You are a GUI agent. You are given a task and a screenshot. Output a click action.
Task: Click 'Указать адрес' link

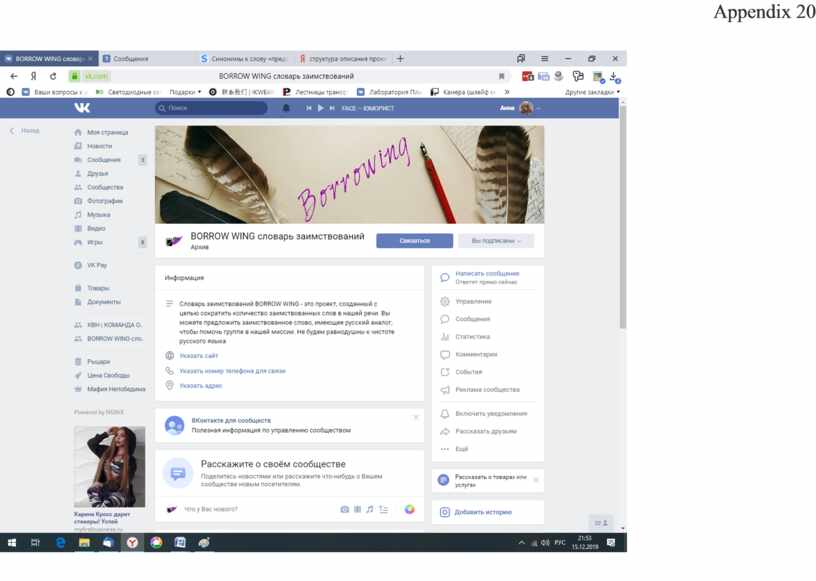coord(201,386)
